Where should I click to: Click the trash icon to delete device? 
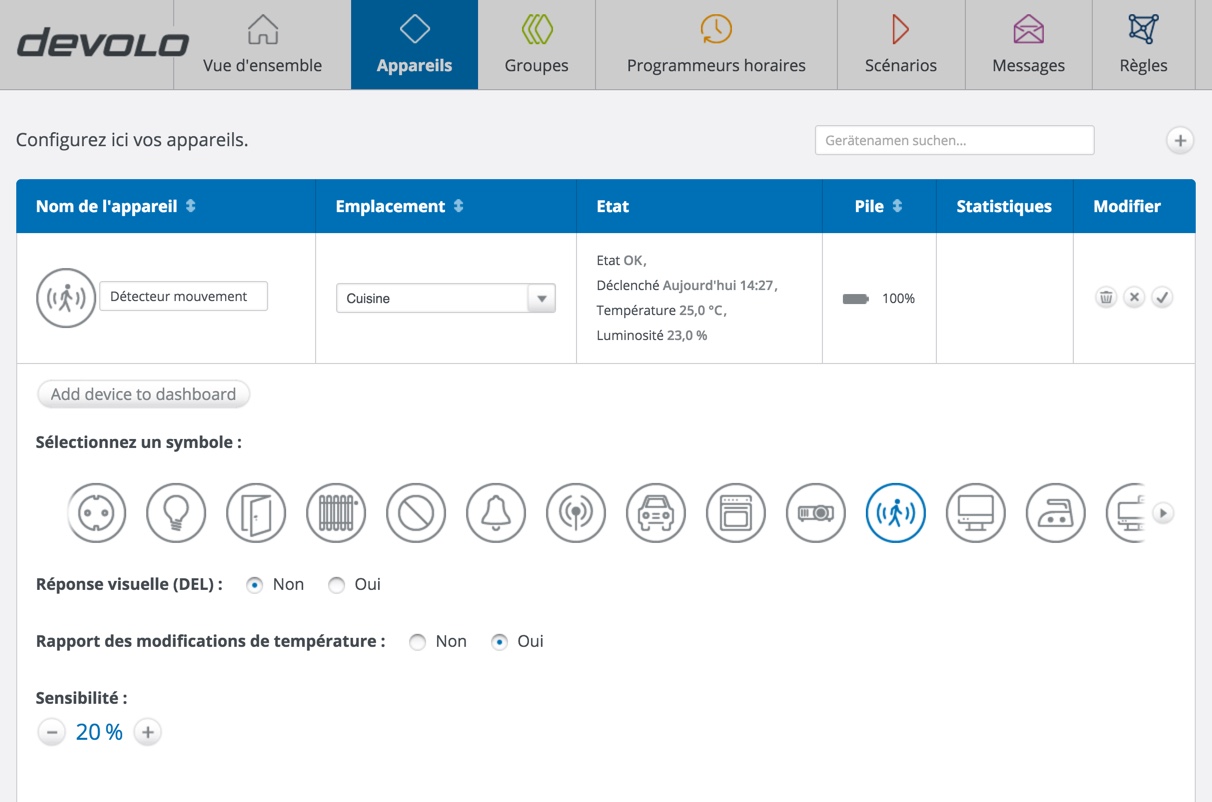point(1106,297)
